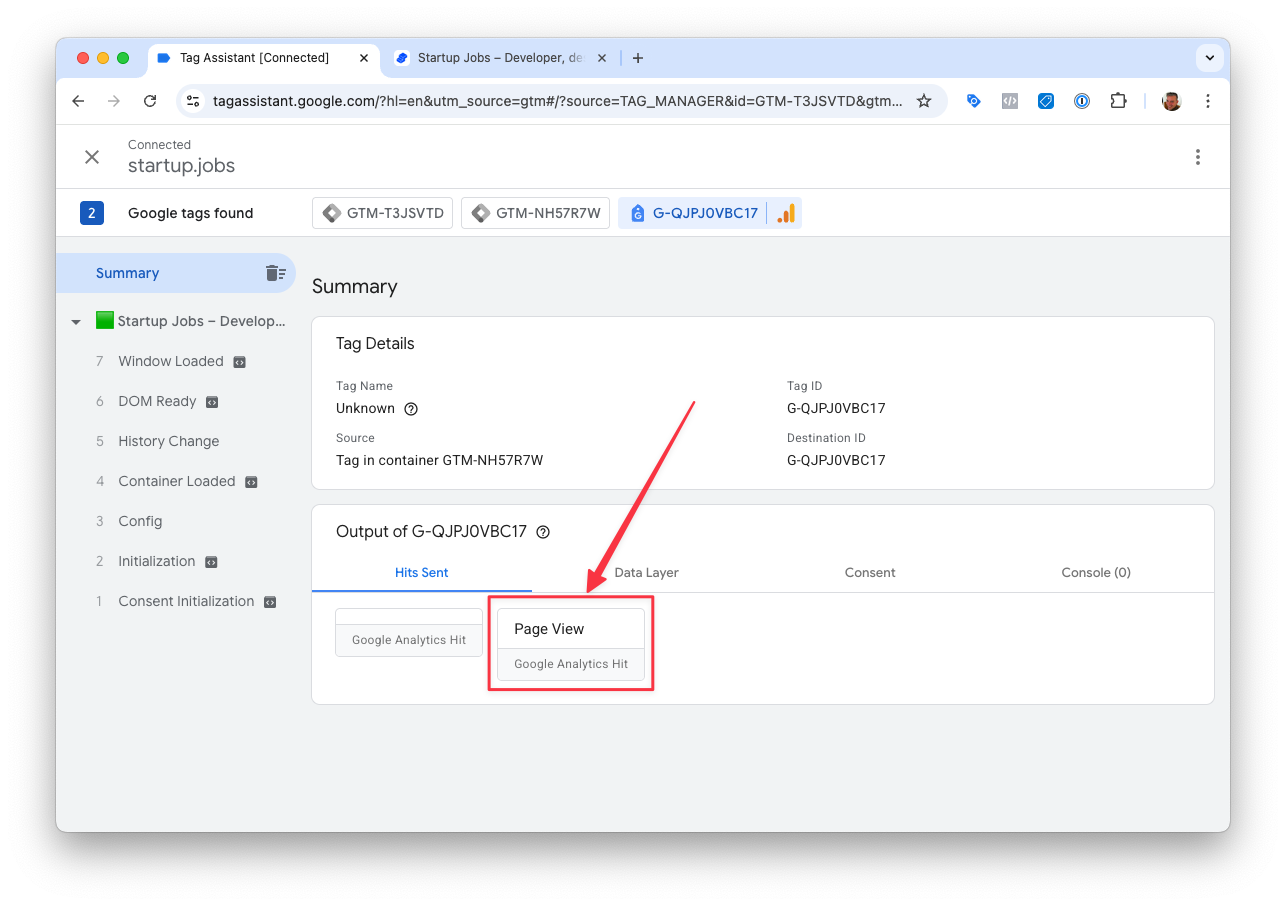Screen dimensions: 1286x906
Task: Open the 1Password extension icon
Action: (x=1082, y=101)
